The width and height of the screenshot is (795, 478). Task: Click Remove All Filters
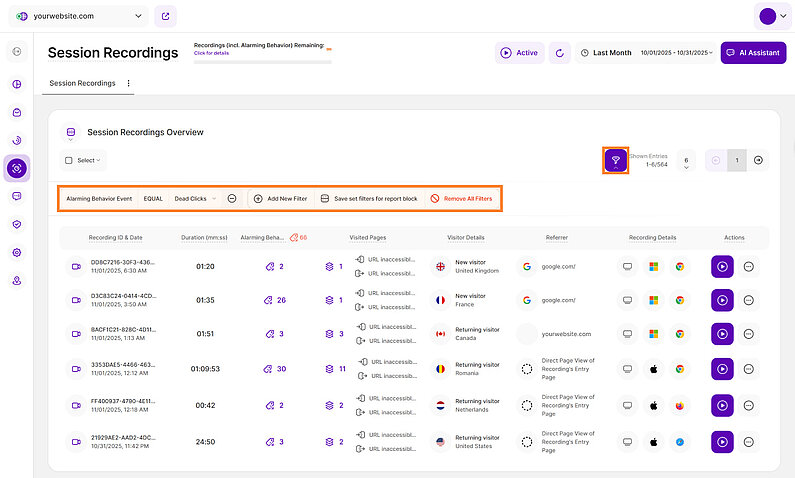coord(461,199)
